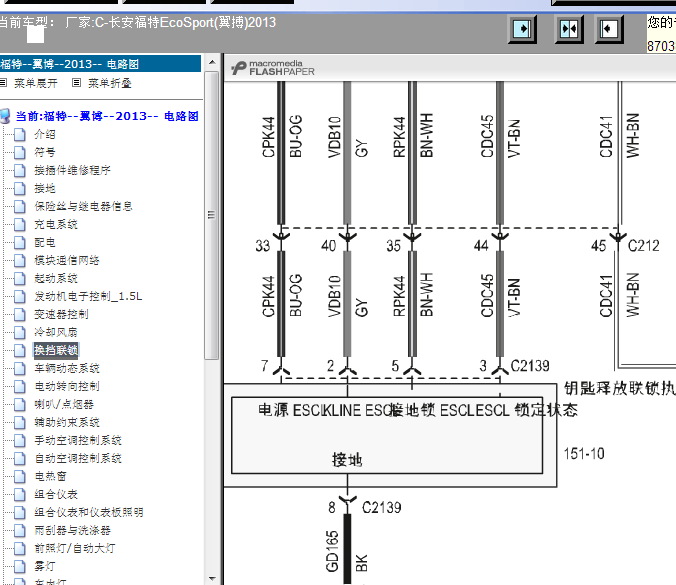Click the GD165 ground wire label

point(332,551)
